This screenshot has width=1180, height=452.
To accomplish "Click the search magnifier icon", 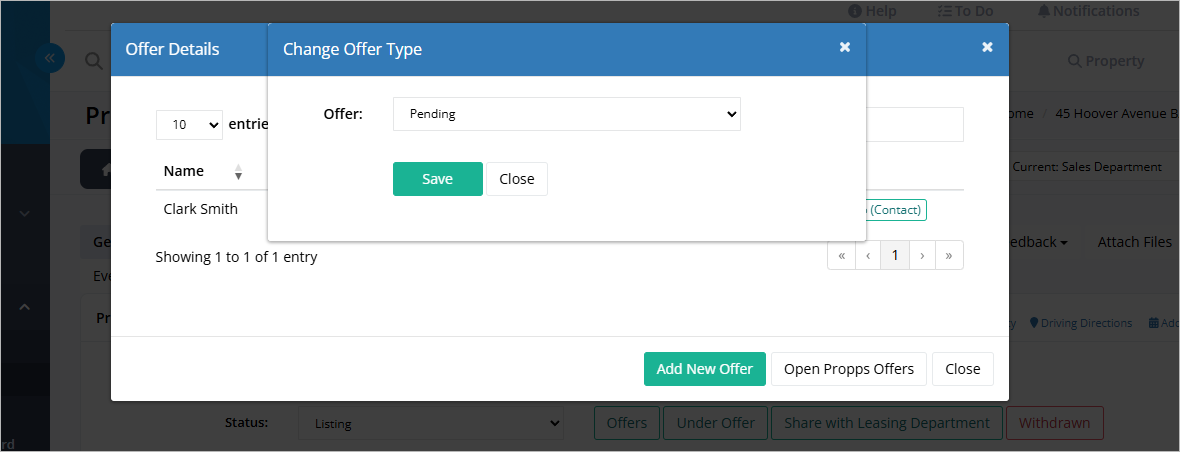I will tap(93, 62).
